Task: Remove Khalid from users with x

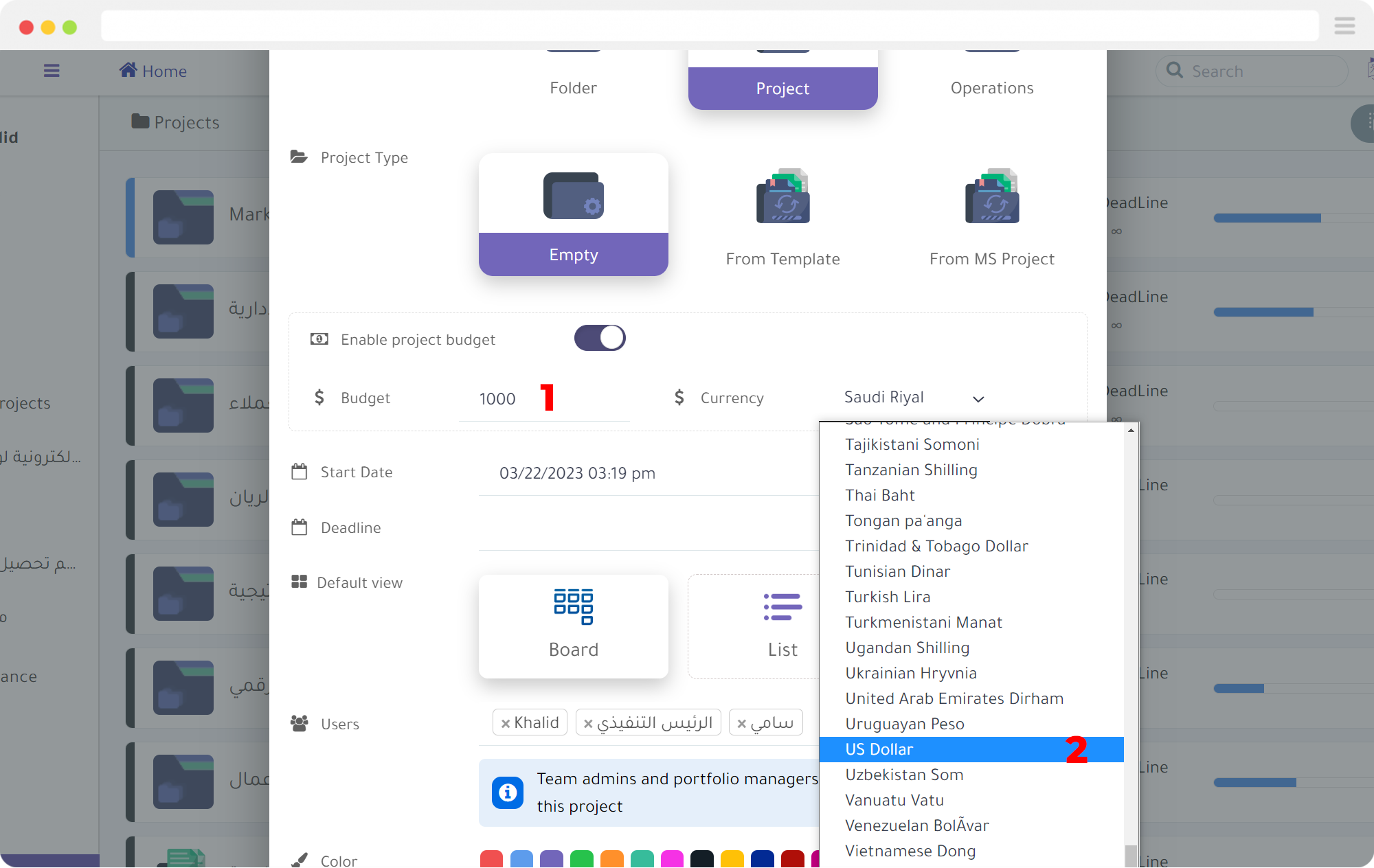Action: tap(506, 724)
